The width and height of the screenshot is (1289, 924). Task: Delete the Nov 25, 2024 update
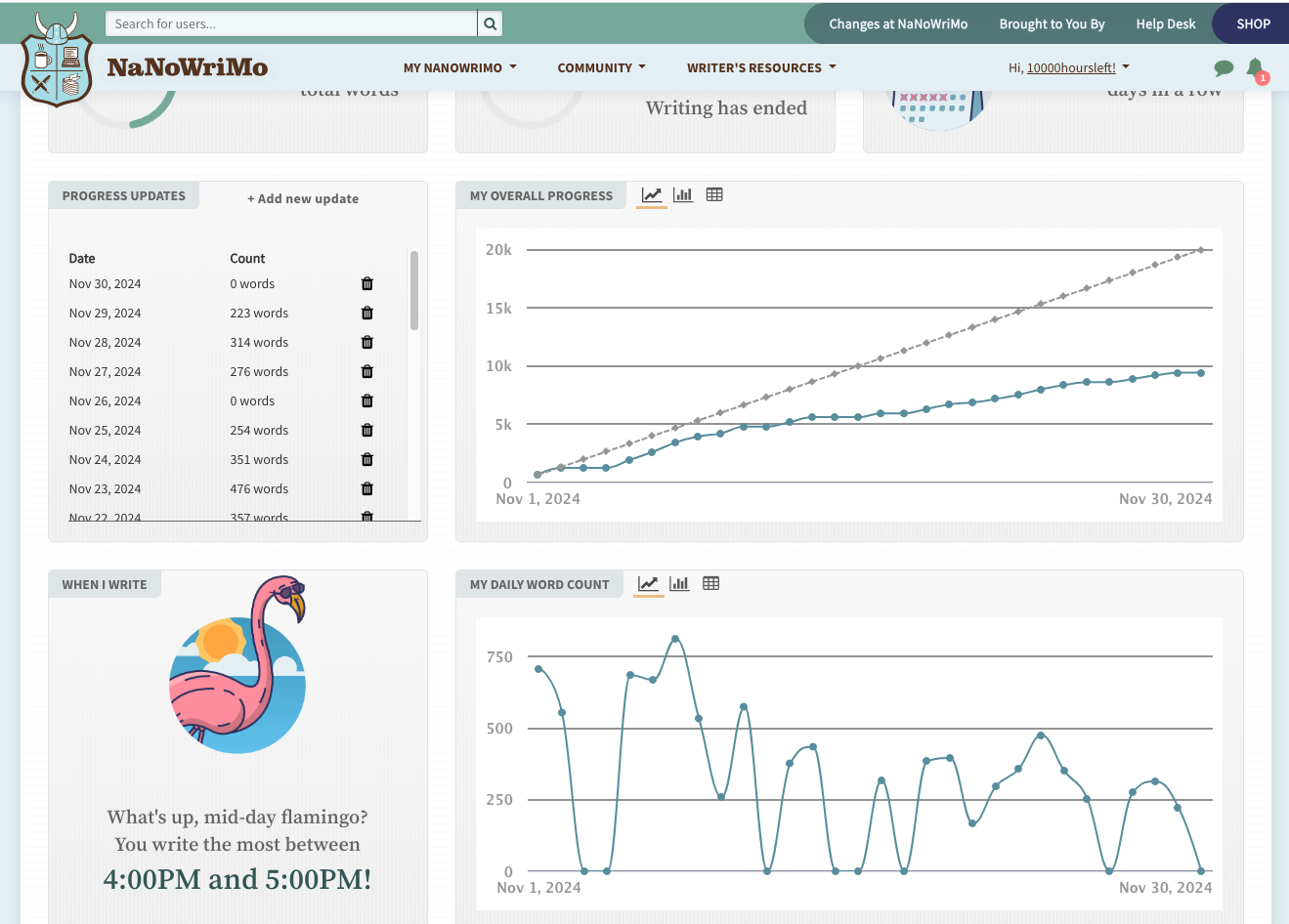pyautogui.click(x=367, y=430)
